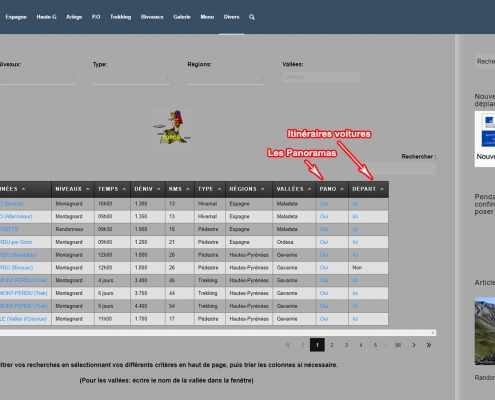Click the Vallées text input field
The width and height of the screenshot is (495, 400).
coord(321,77)
